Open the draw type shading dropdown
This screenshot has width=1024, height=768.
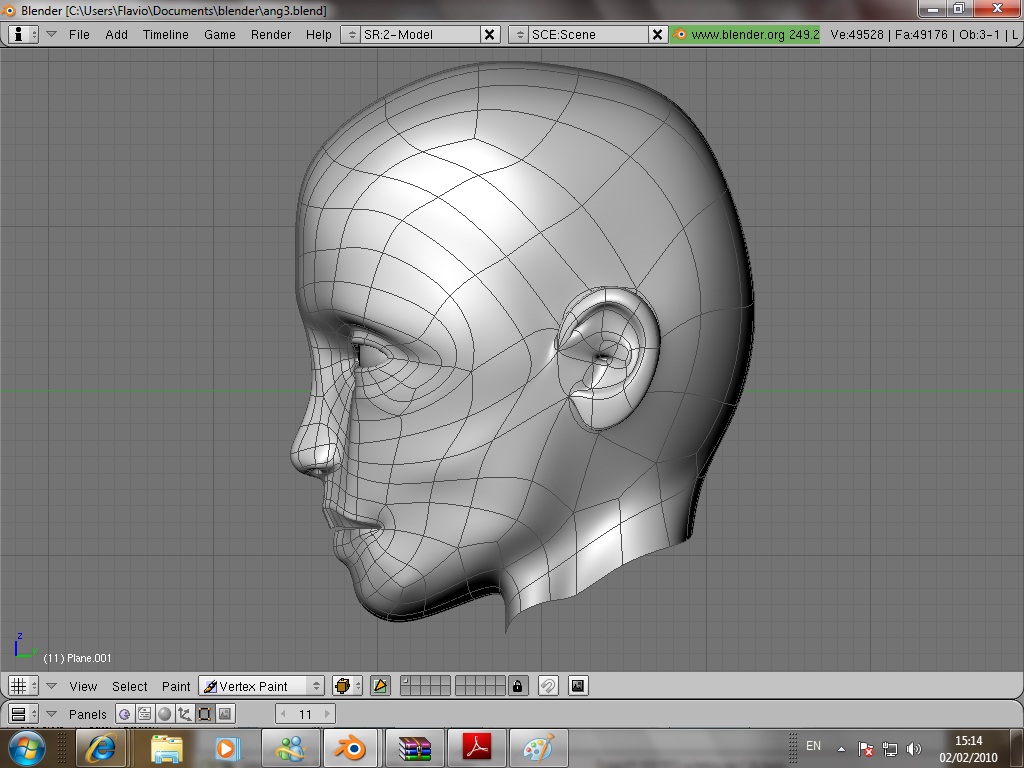[346, 686]
